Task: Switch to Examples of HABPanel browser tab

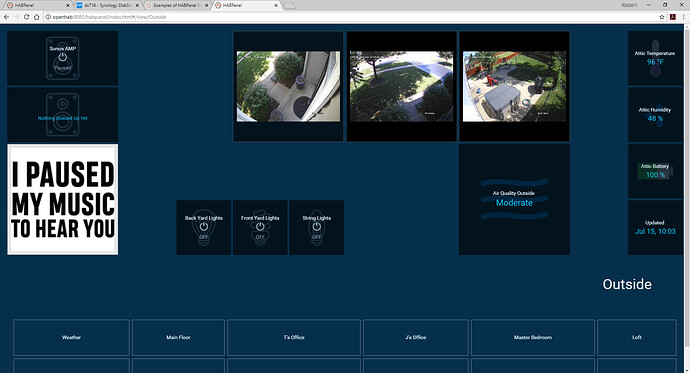Action: pyautogui.click(x=176, y=5)
